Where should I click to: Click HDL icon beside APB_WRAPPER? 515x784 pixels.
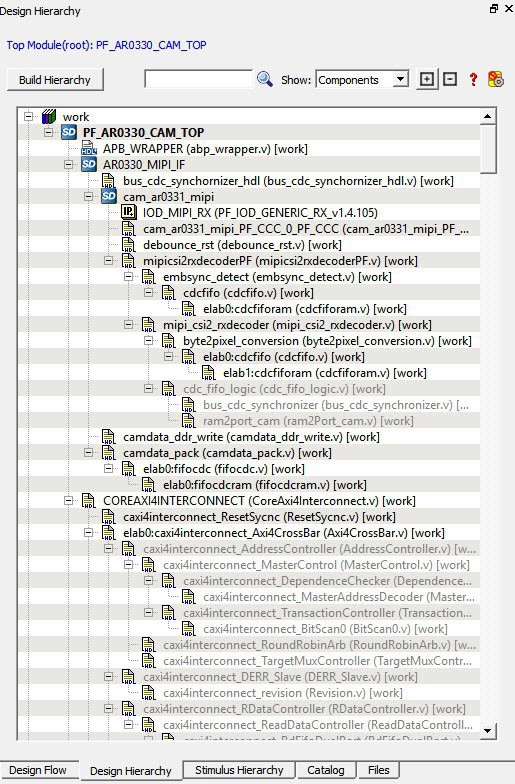[x=88, y=148]
